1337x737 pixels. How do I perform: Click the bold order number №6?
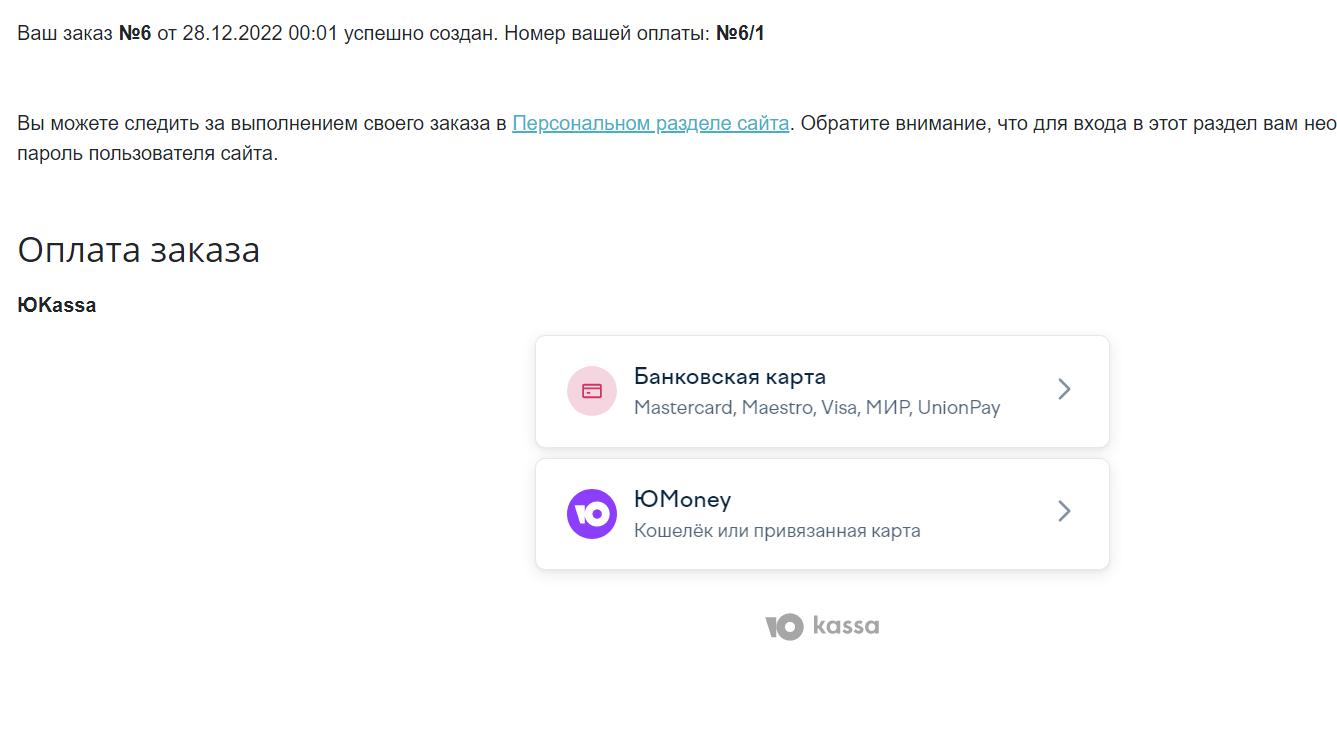coord(135,34)
